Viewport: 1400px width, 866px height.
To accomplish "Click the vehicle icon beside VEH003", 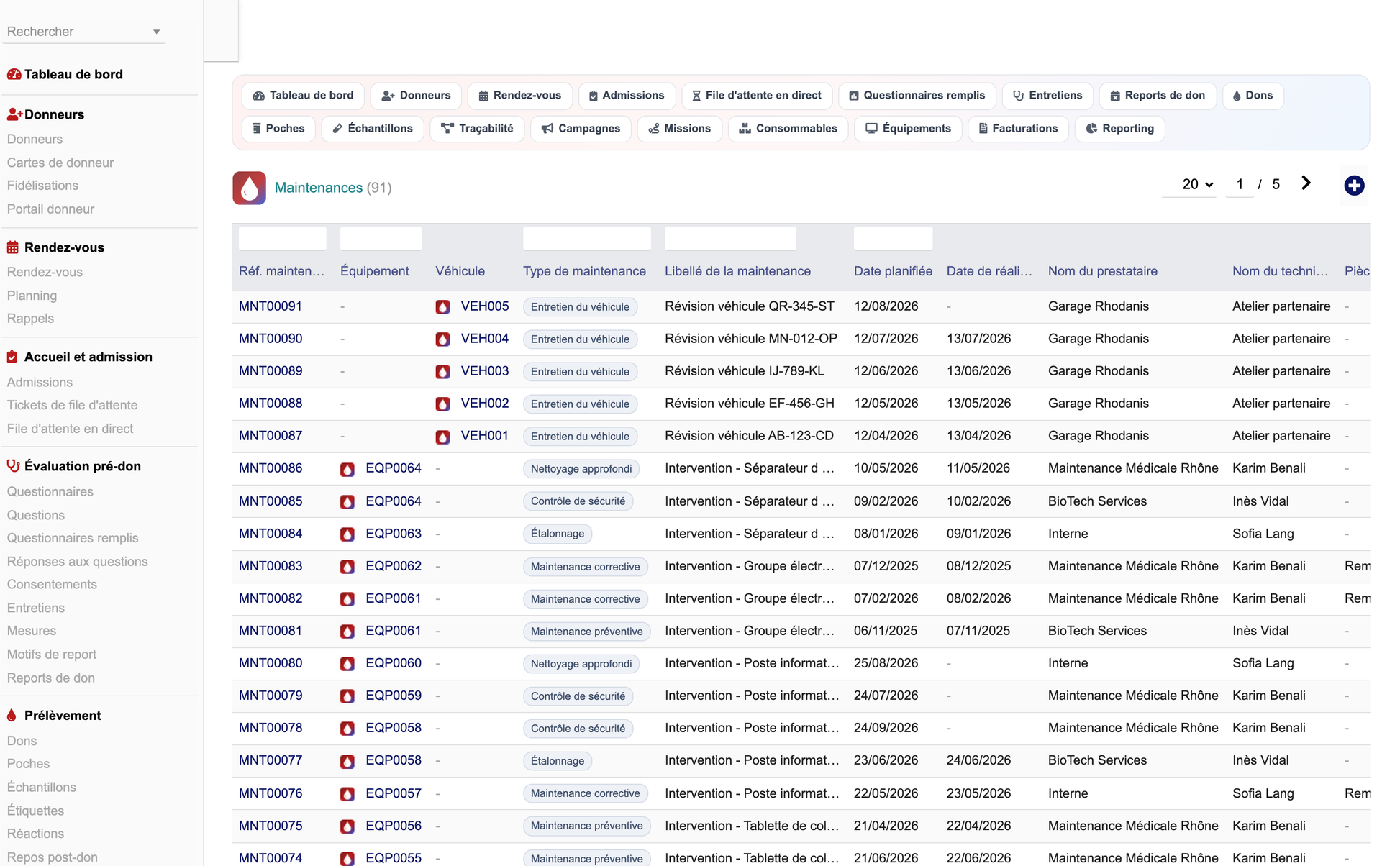I will click(442, 372).
